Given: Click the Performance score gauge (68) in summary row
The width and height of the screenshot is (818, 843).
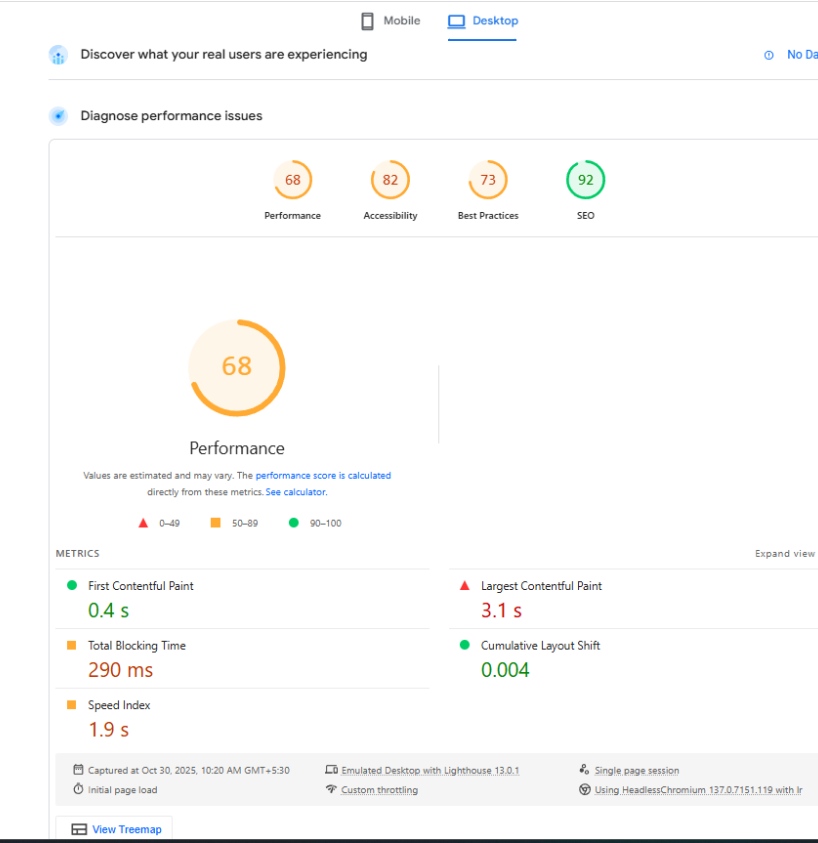Looking at the screenshot, I should click(292, 181).
